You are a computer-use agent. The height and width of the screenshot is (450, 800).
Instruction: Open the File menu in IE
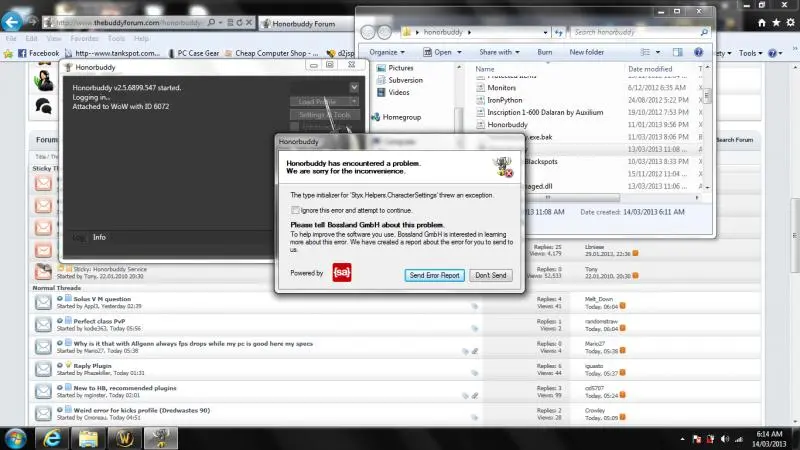tap(11, 38)
